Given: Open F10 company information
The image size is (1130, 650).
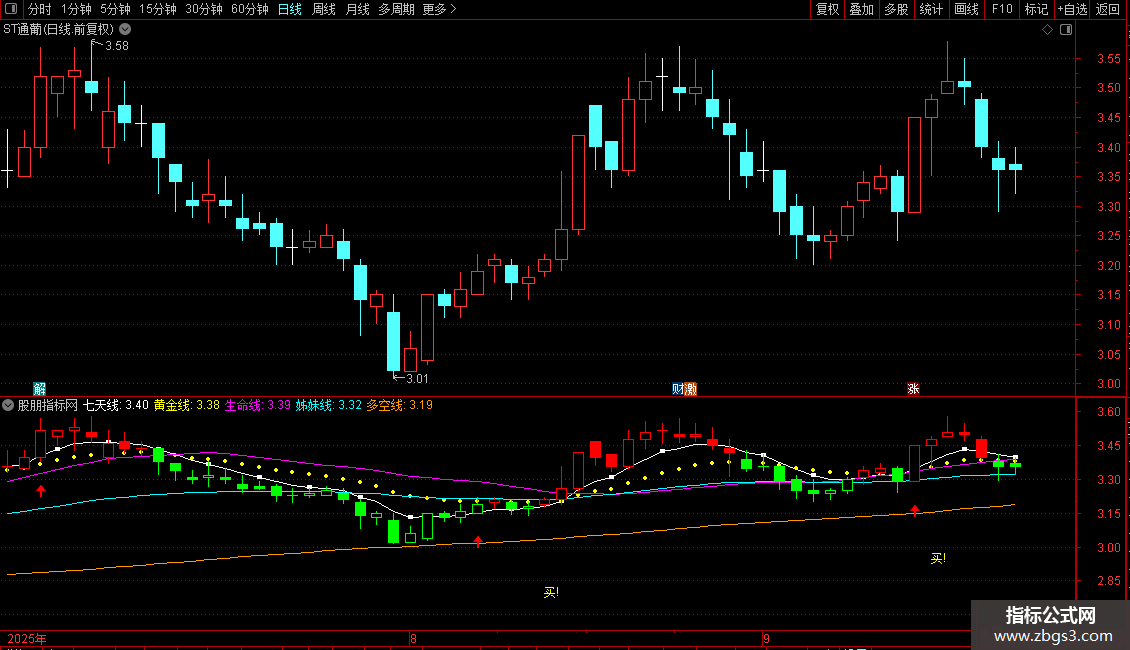Looking at the screenshot, I should pos(1002,9).
